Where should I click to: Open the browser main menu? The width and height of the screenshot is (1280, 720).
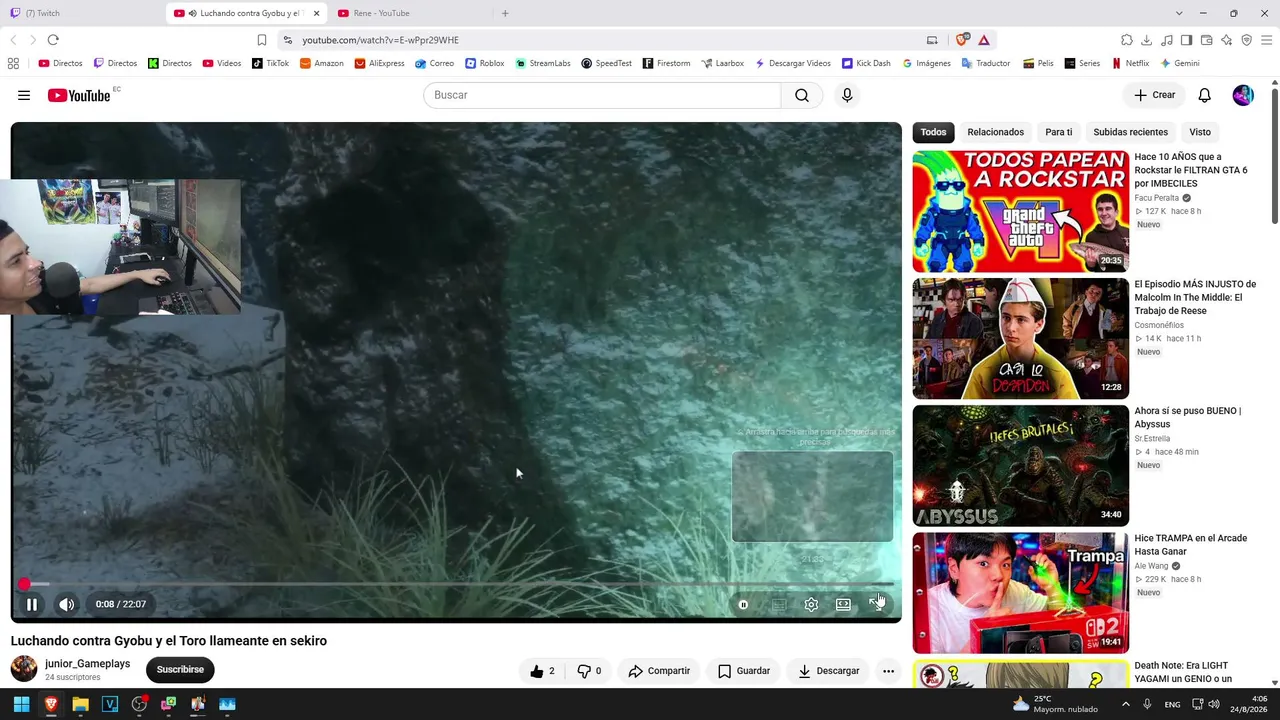tap(1267, 40)
